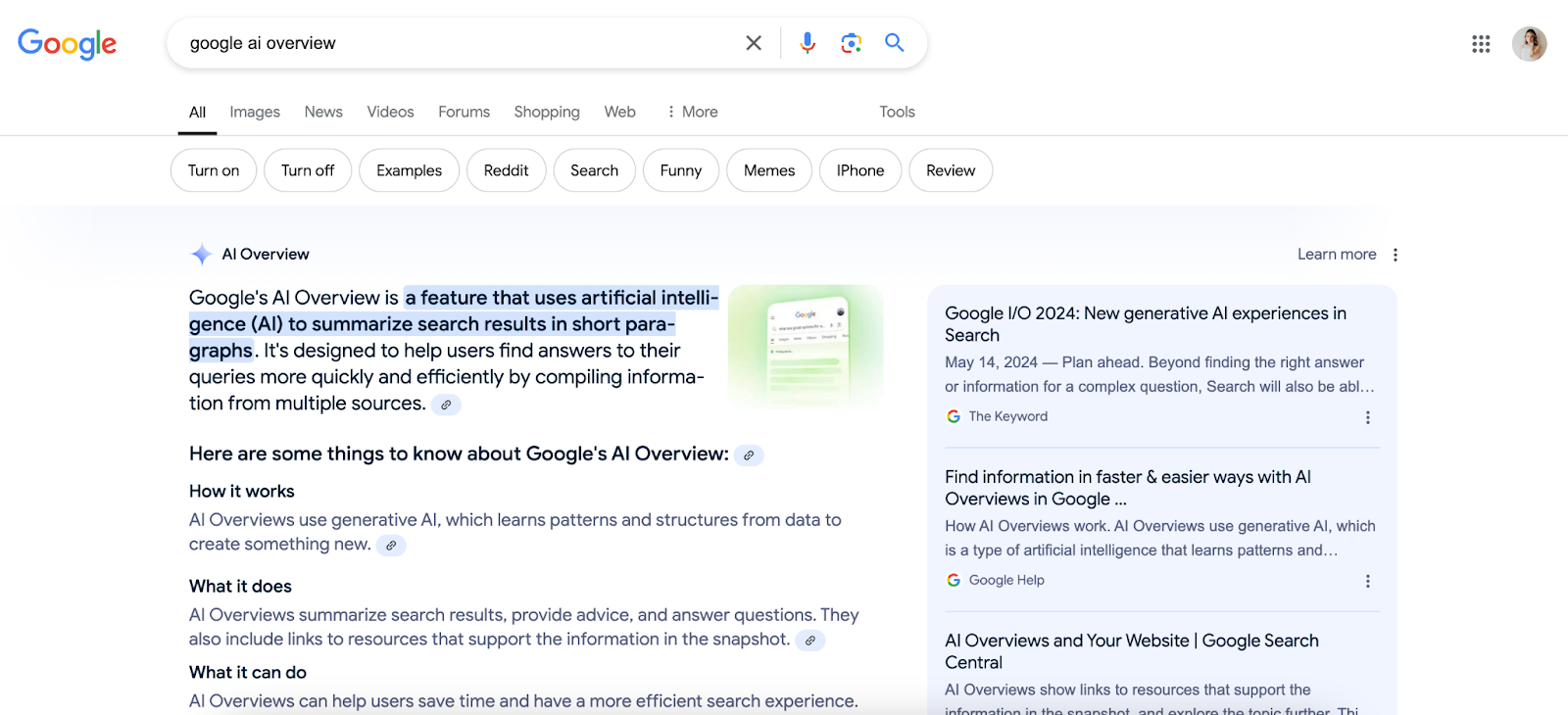Viewport: 1568px width, 715px height.
Task: Expand the More search types menu
Action: [692, 112]
